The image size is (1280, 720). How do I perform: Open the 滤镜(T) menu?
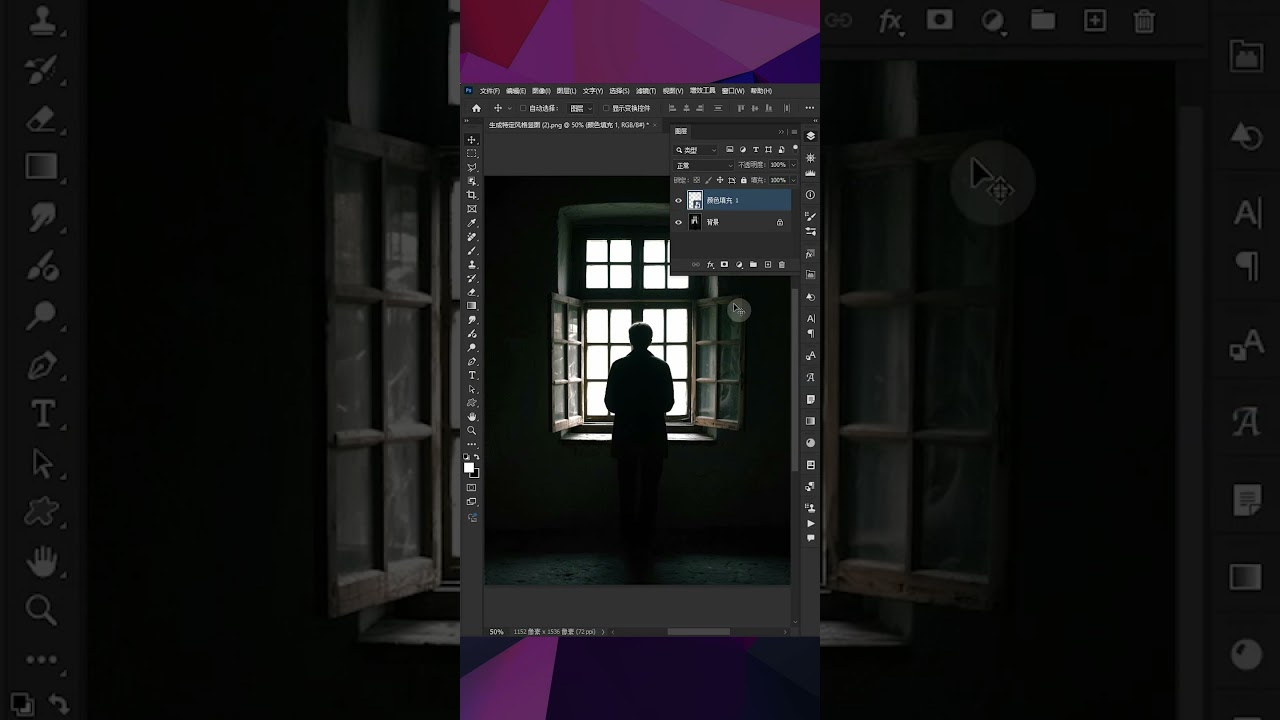(x=646, y=91)
